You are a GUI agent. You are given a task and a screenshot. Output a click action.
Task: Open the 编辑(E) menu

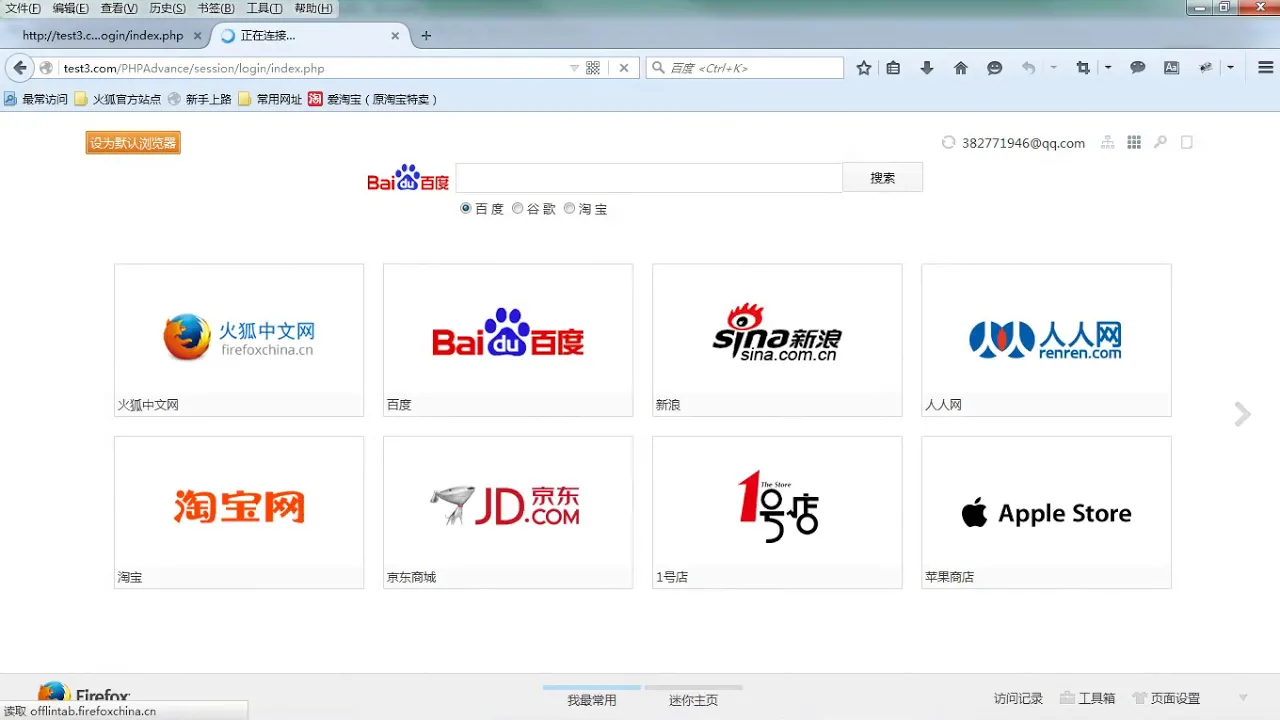click(70, 8)
